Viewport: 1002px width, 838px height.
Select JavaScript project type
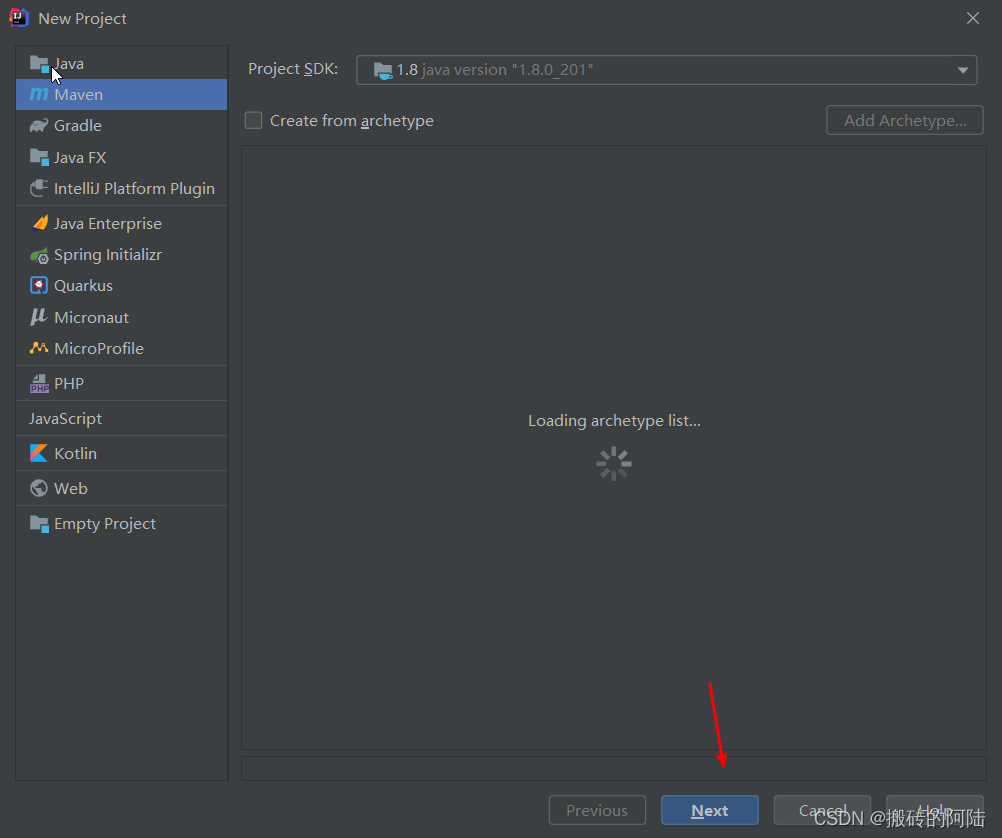point(121,419)
